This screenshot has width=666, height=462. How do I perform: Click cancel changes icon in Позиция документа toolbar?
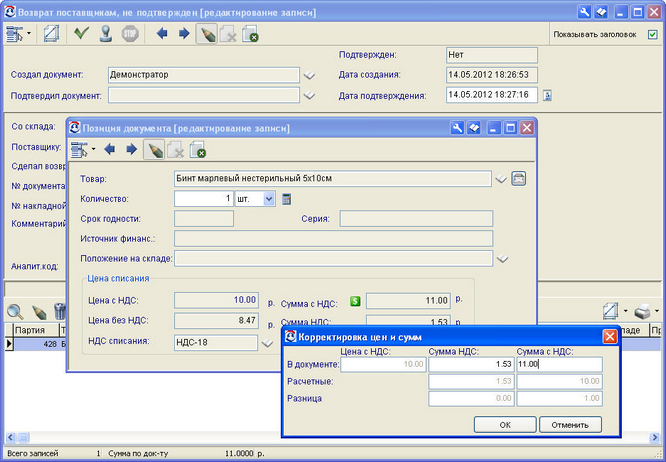tap(198, 149)
